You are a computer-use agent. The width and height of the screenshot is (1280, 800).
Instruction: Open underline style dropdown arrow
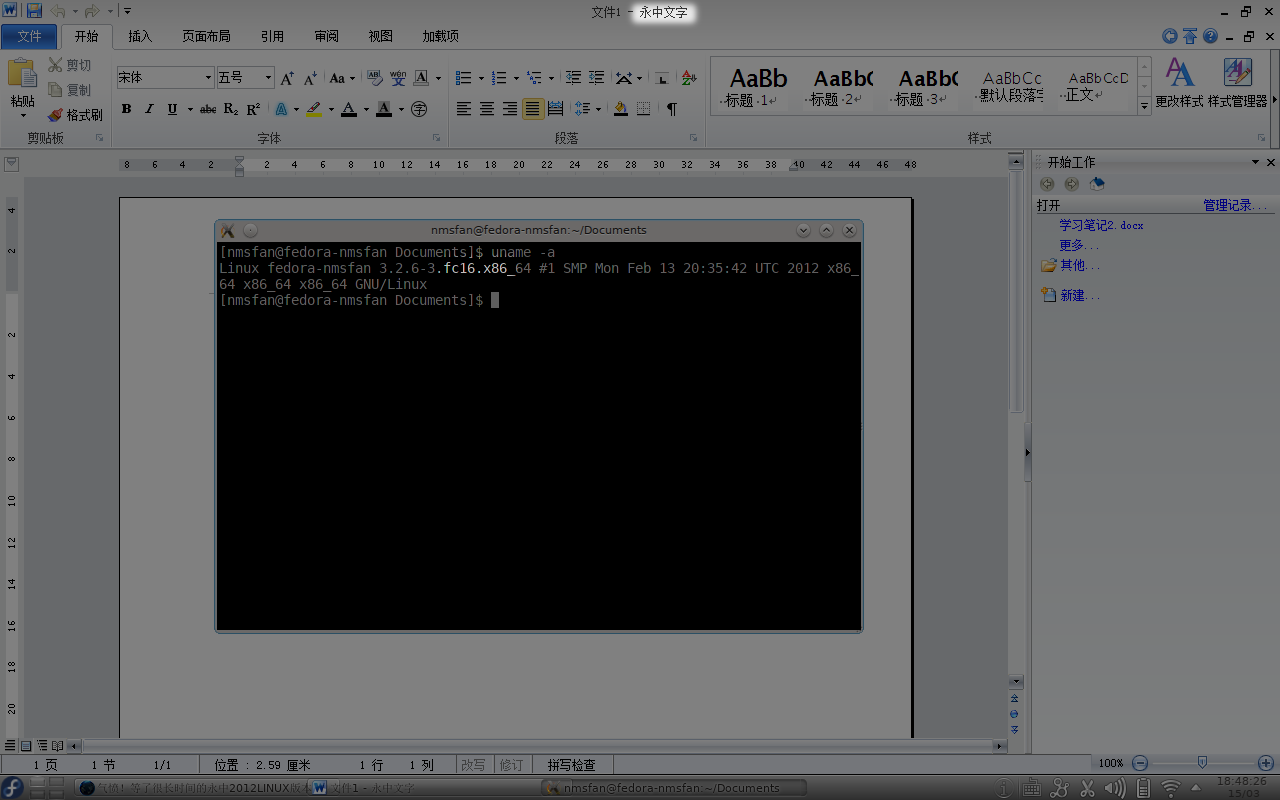[x=188, y=109]
